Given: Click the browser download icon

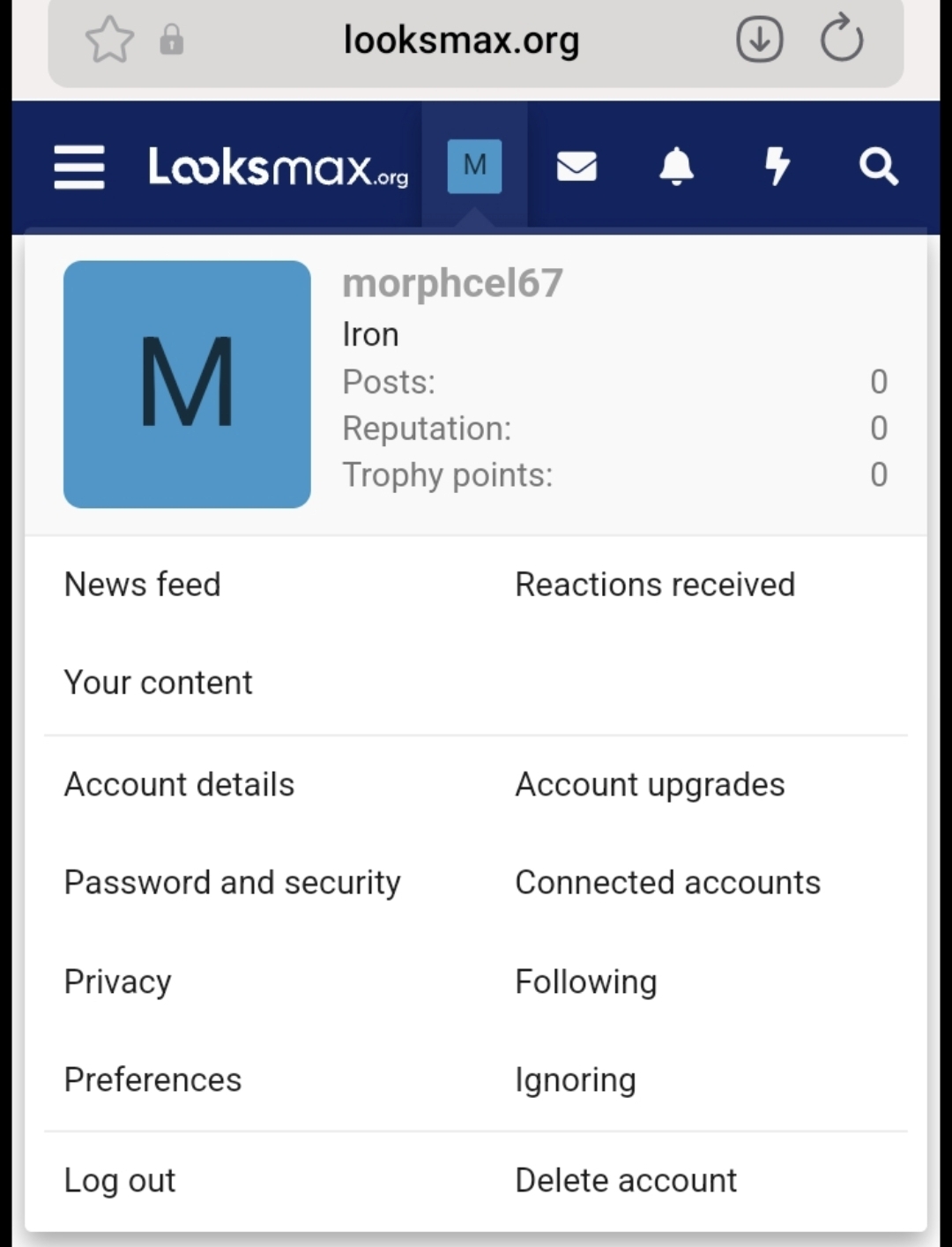Looking at the screenshot, I should pyautogui.click(x=759, y=40).
